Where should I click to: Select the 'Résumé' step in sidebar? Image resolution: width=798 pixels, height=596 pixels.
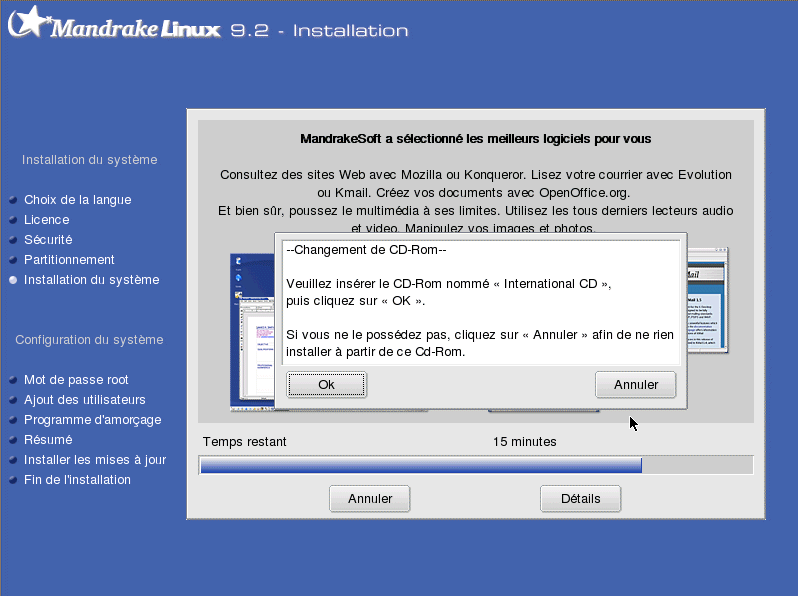point(48,439)
